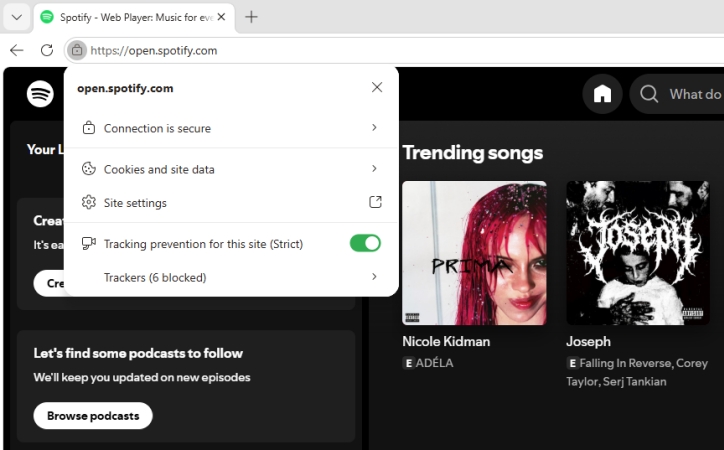Click the Spotify logo

pos(40,94)
